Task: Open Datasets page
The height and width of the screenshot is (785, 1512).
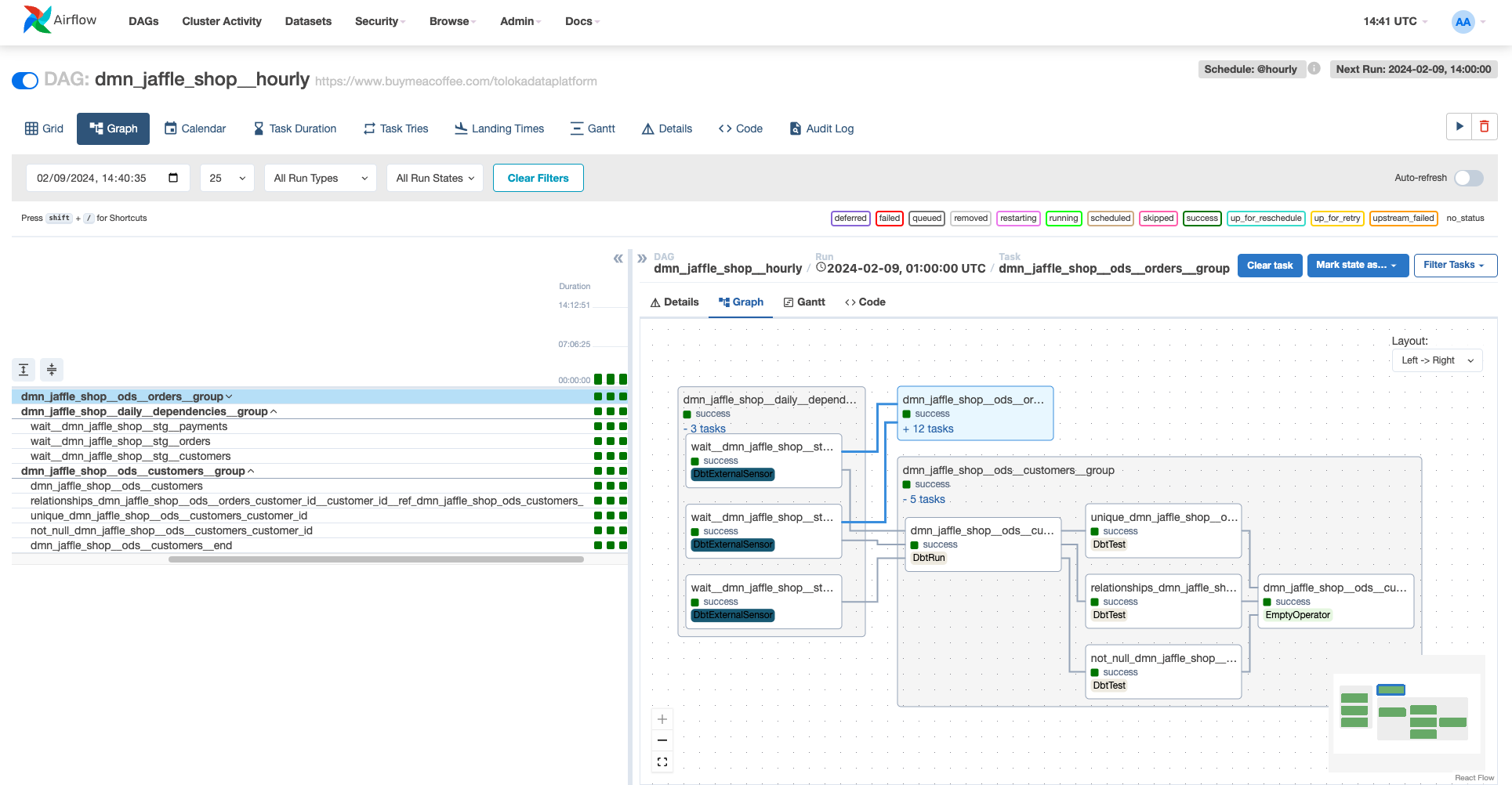Action: pos(308,21)
